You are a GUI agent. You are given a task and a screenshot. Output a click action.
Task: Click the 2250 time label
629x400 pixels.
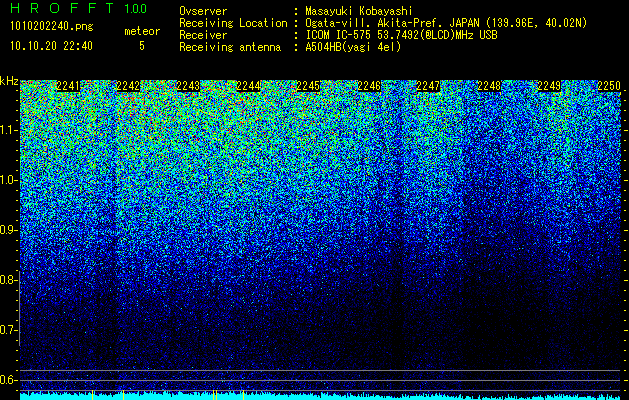coord(609,86)
